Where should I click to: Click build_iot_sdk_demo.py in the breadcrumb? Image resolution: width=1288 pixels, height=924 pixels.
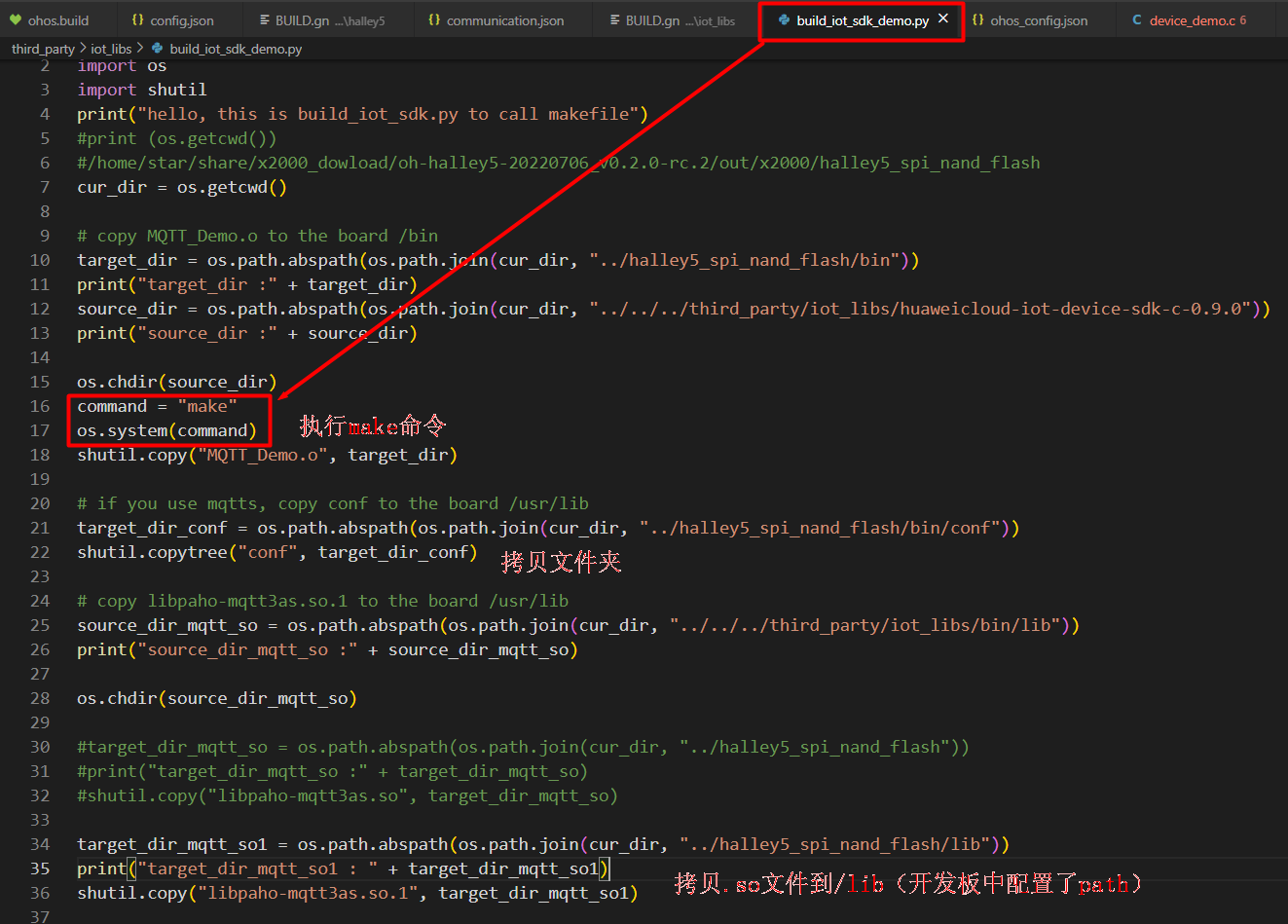236,49
